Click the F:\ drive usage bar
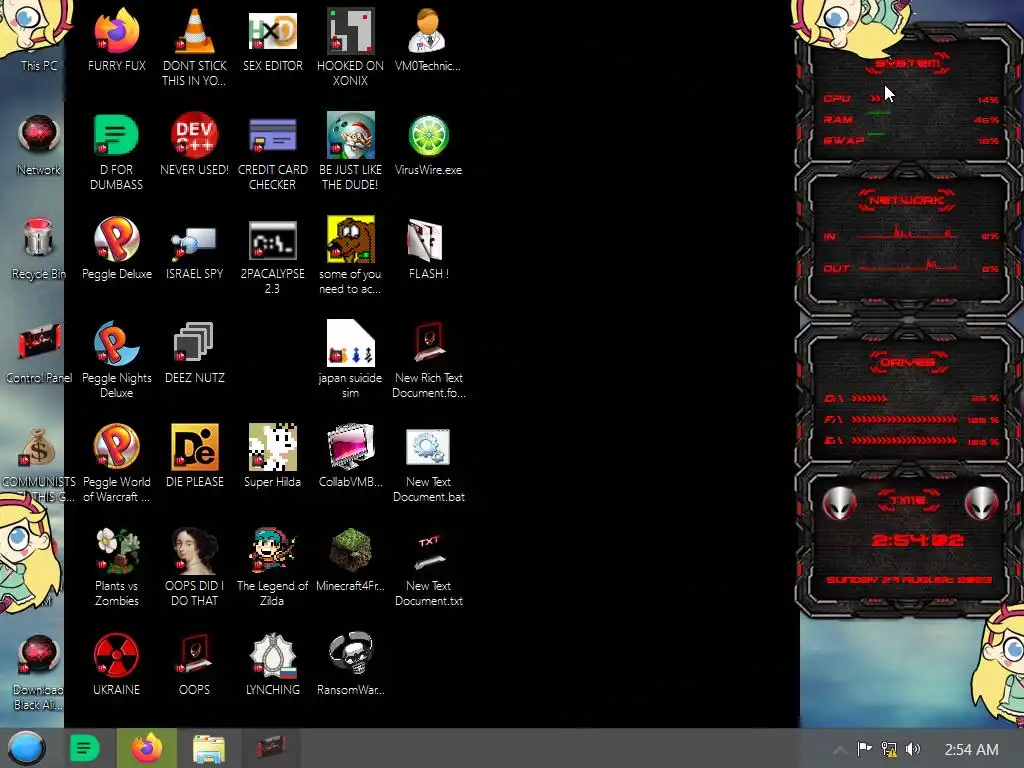1024x768 pixels. [904, 419]
